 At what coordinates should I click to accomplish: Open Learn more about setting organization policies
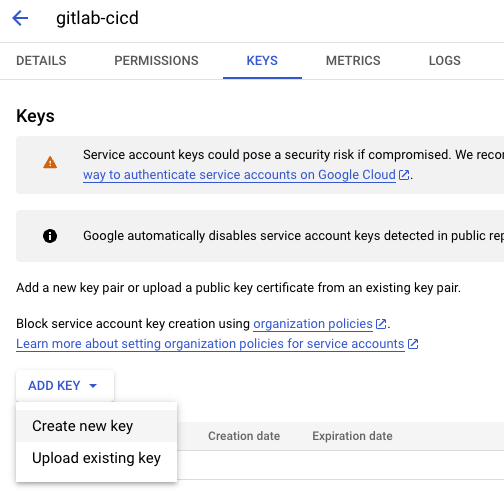210,344
